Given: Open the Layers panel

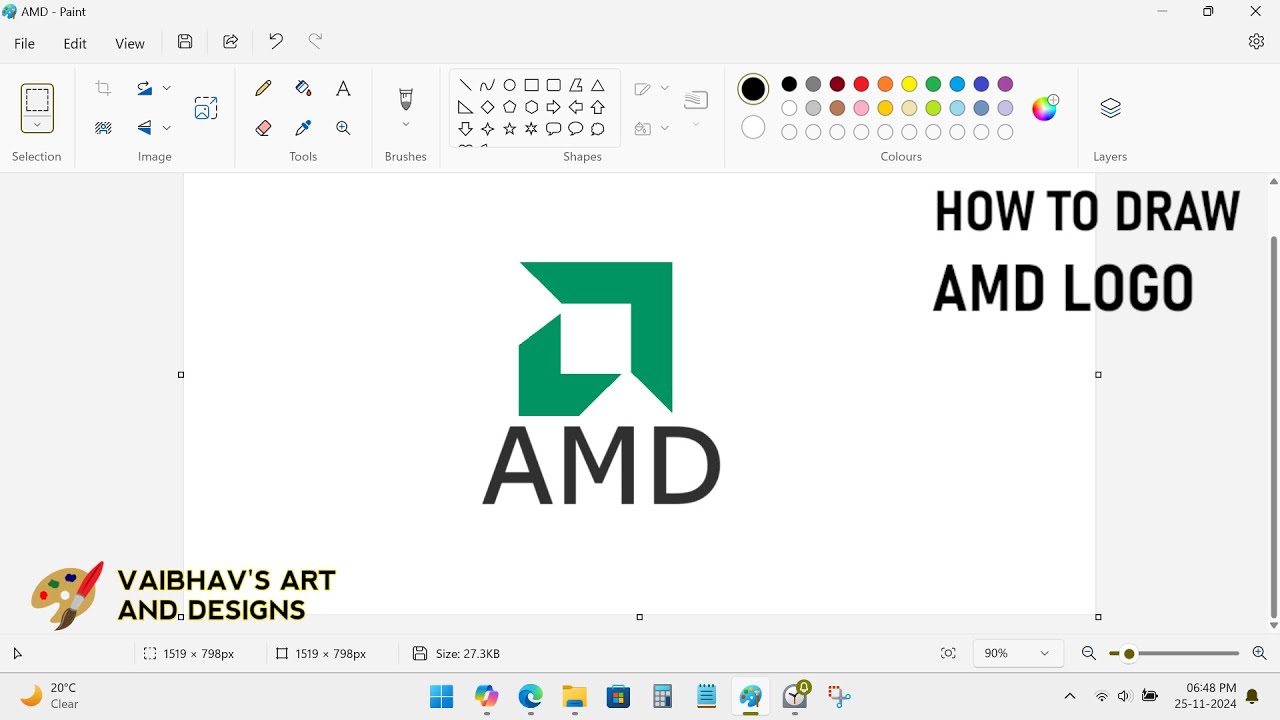Looking at the screenshot, I should point(1110,108).
